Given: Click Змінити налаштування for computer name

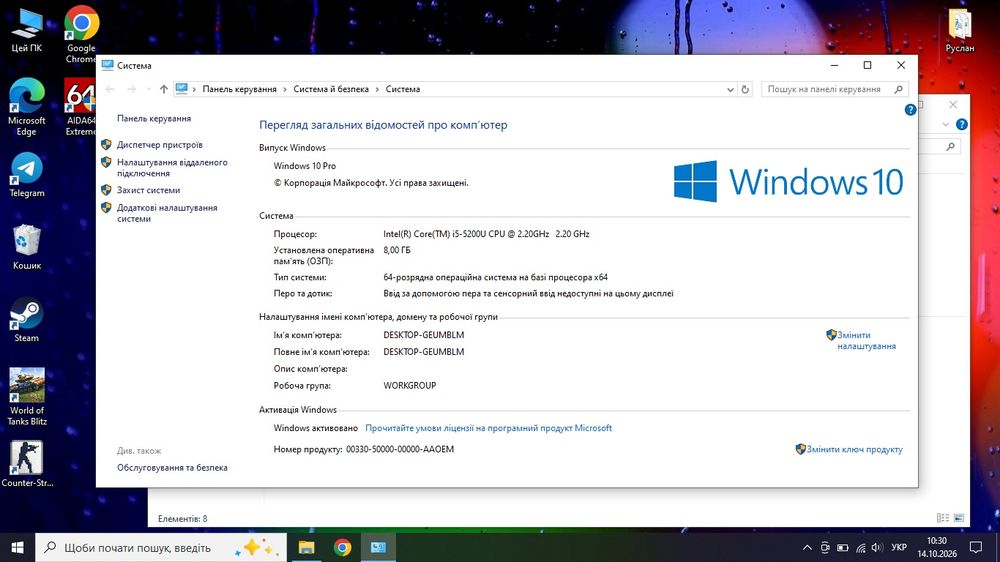Looking at the screenshot, I should point(866,341).
